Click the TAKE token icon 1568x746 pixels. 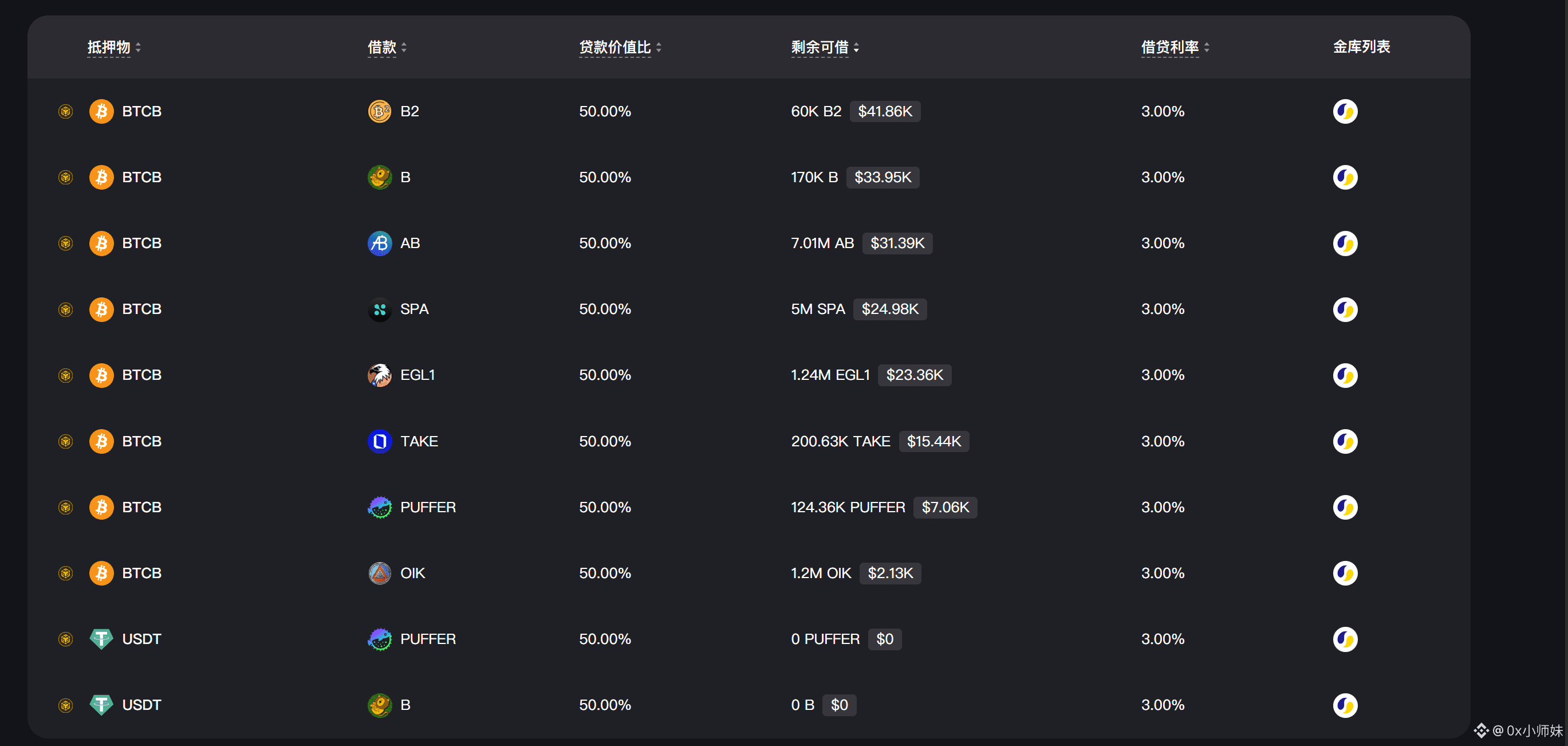(x=379, y=441)
